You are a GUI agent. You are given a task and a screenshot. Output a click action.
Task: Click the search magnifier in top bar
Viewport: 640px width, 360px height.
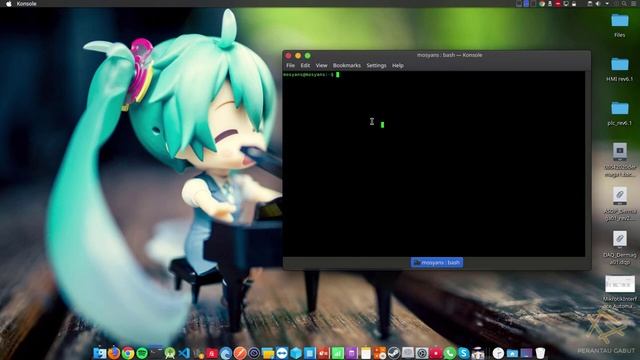tap(624, 4)
